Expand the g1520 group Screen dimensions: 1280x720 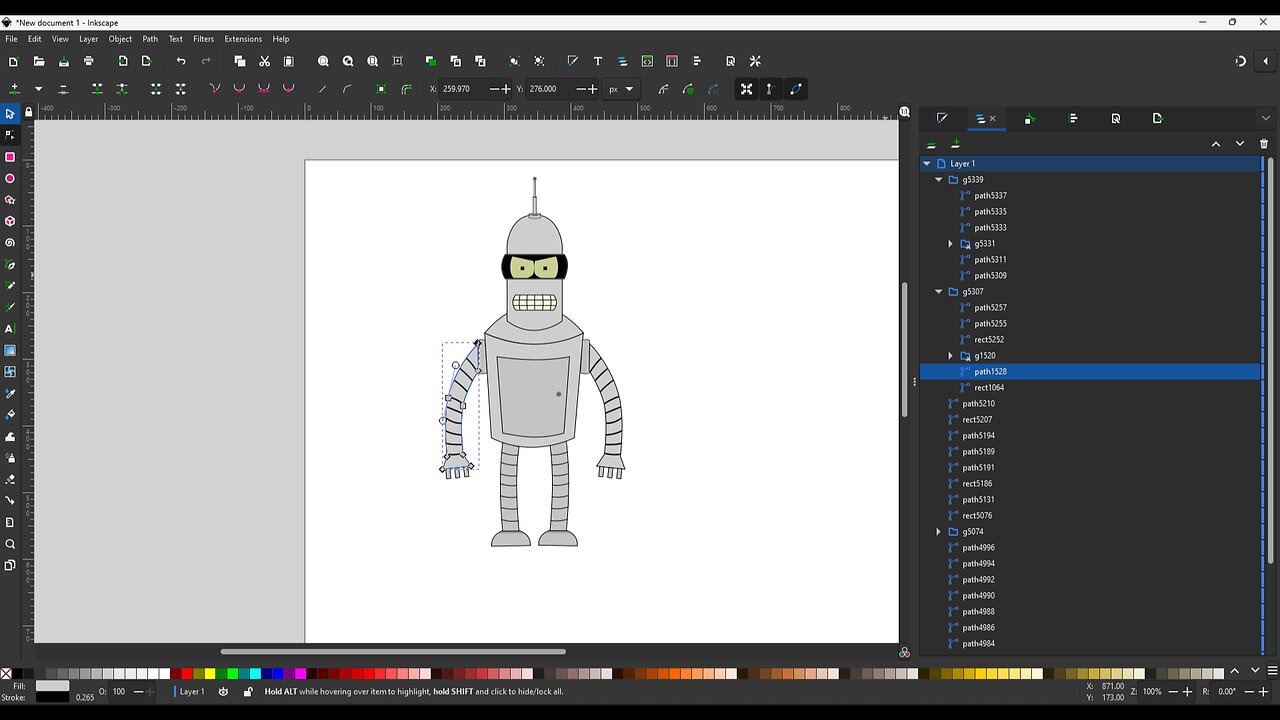[x=950, y=355]
